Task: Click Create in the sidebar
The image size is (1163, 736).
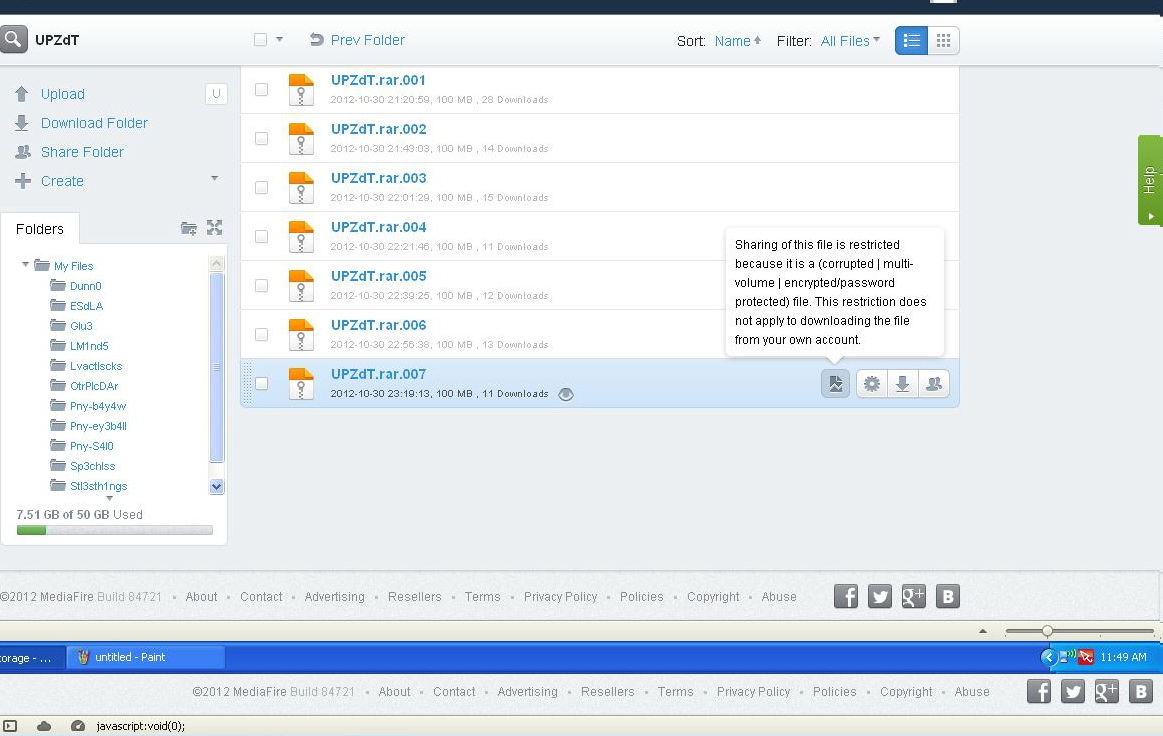Action: click(x=62, y=181)
